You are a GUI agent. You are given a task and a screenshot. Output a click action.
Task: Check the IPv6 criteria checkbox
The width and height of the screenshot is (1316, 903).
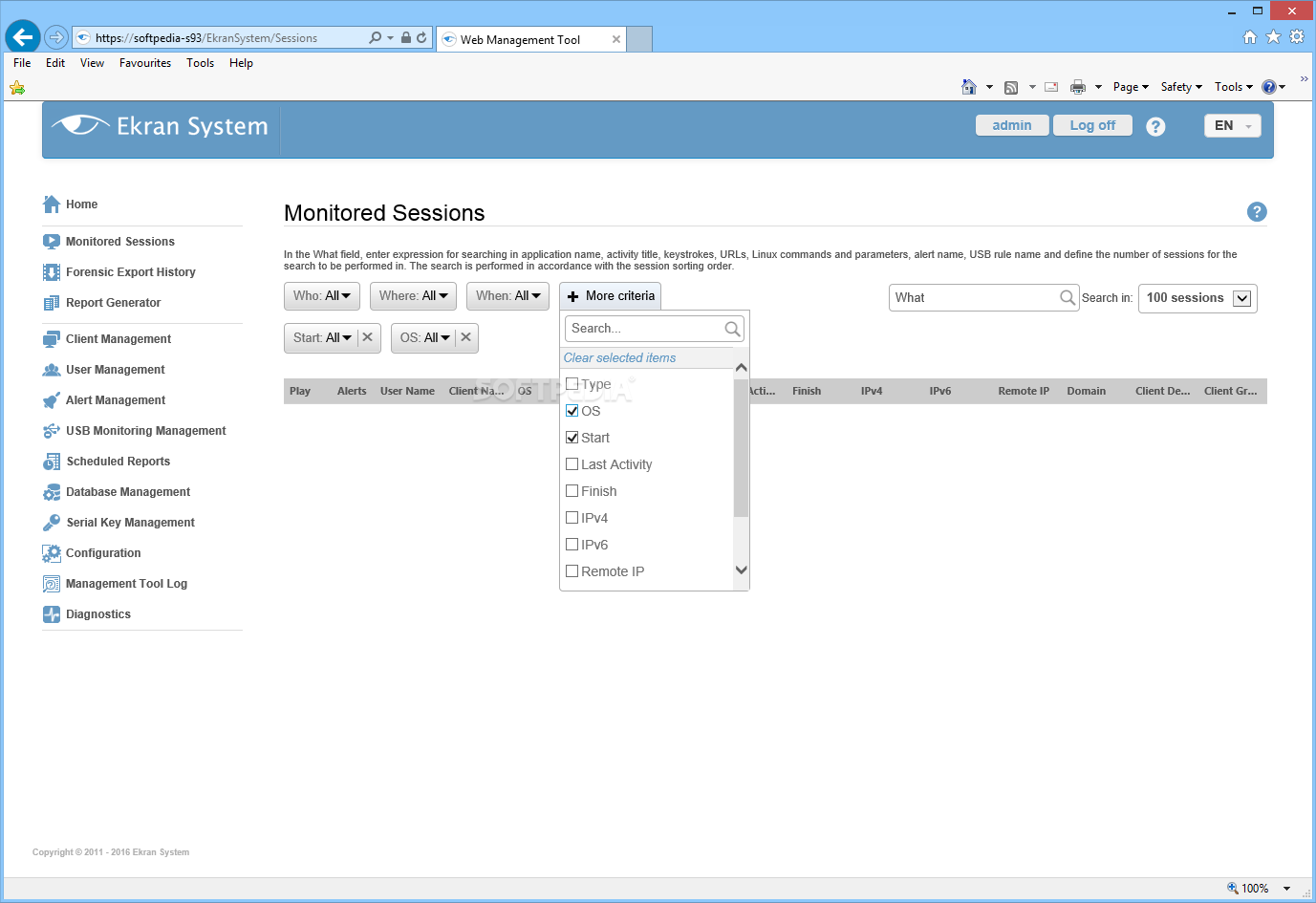tap(572, 545)
